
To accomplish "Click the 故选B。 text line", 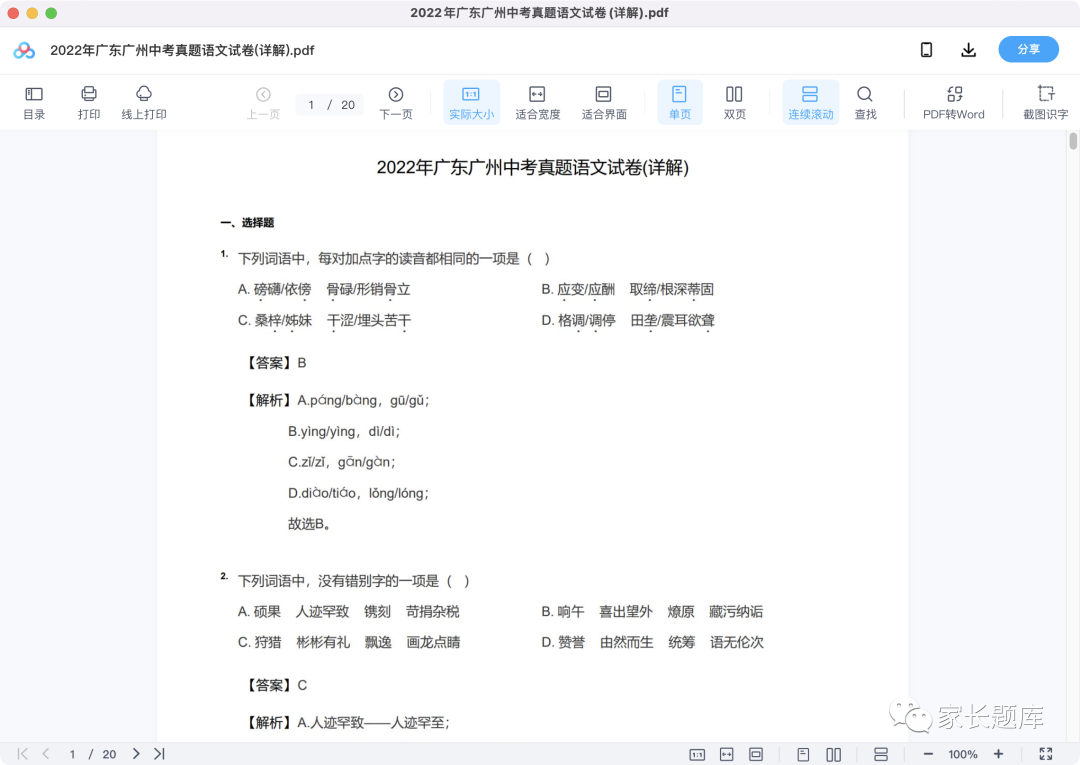I will [x=309, y=524].
